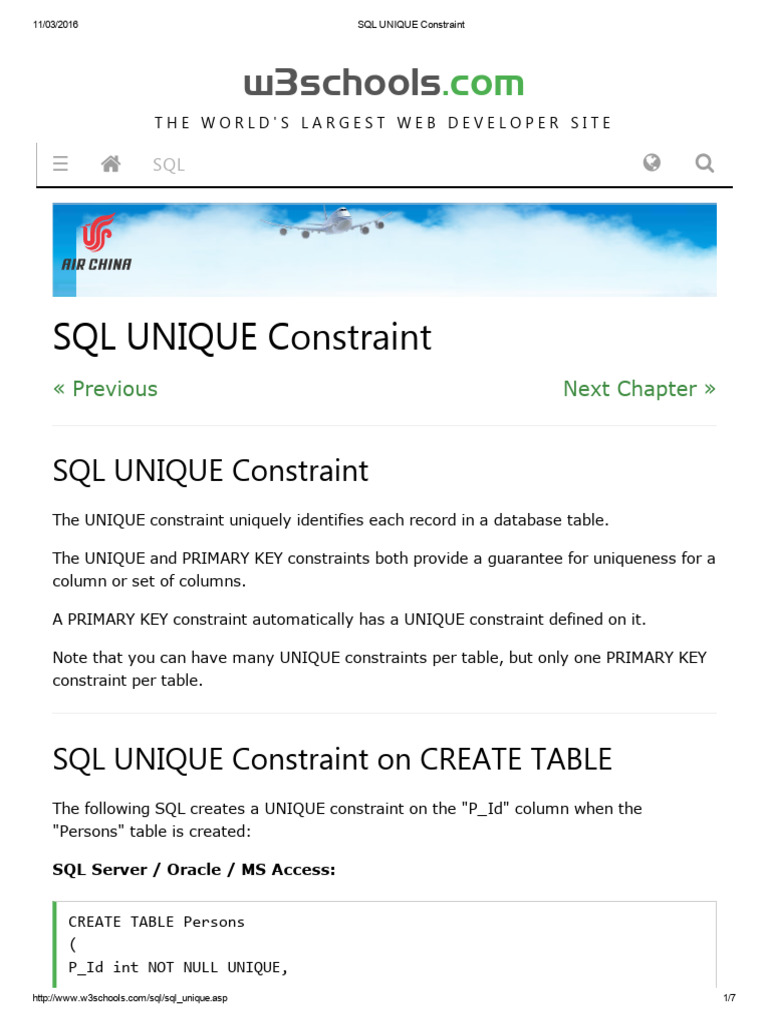Click the "SQL Server / Oracle / MS Access:" label
This screenshot has height=1024, width=768.
pyautogui.click(x=194, y=870)
